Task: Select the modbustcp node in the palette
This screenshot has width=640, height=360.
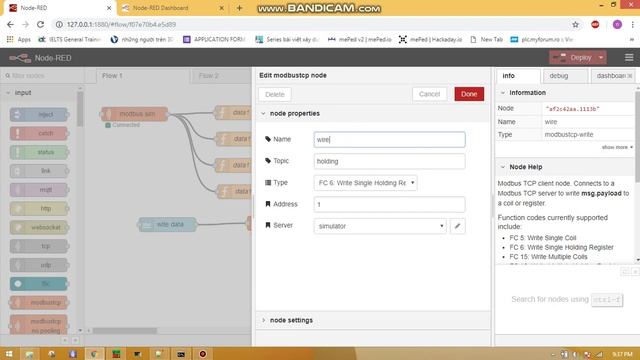Action: click(39, 302)
